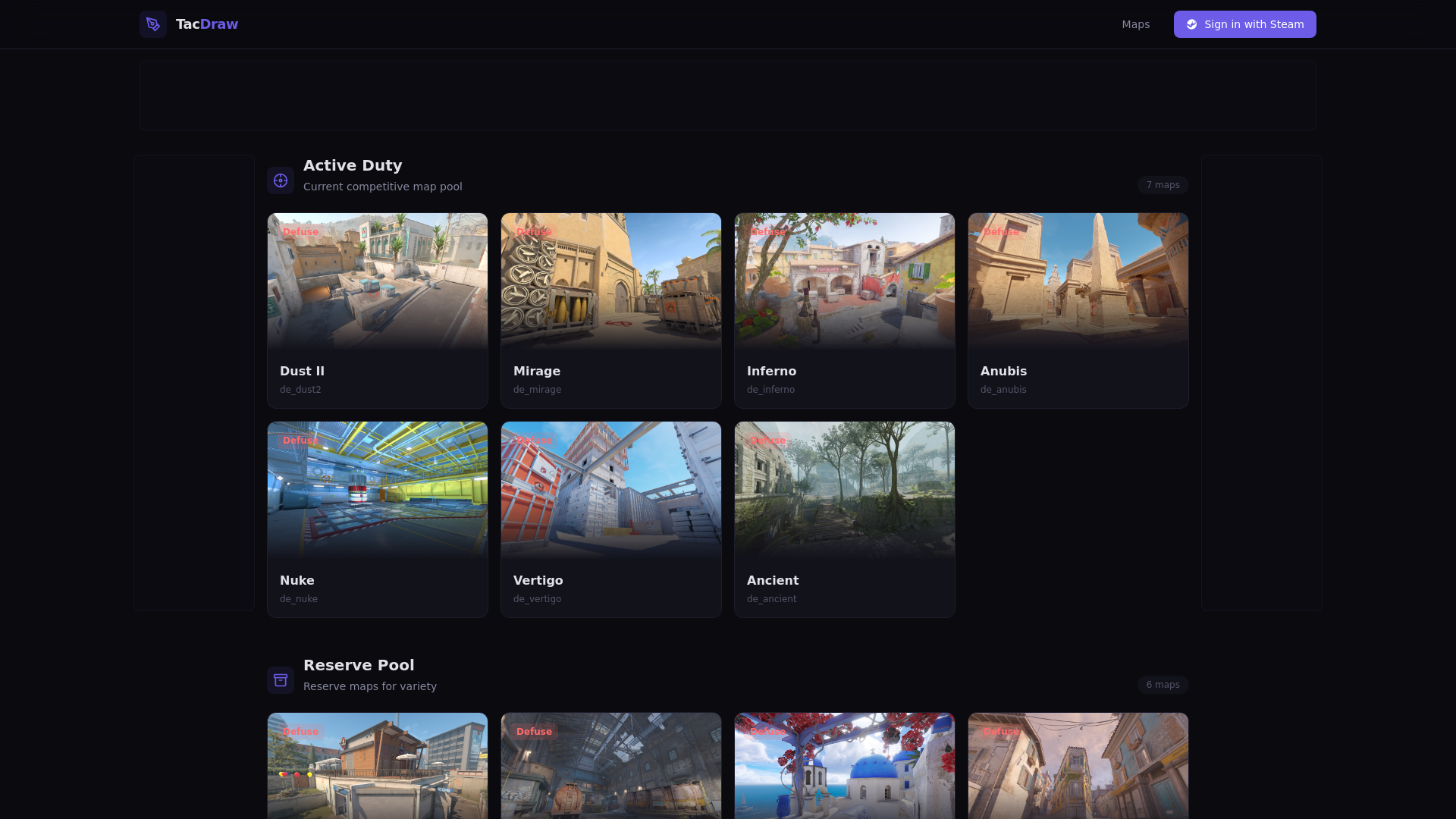Click Current competitive map pool subtitle
The width and height of the screenshot is (1456, 819).
coord(383,187)
